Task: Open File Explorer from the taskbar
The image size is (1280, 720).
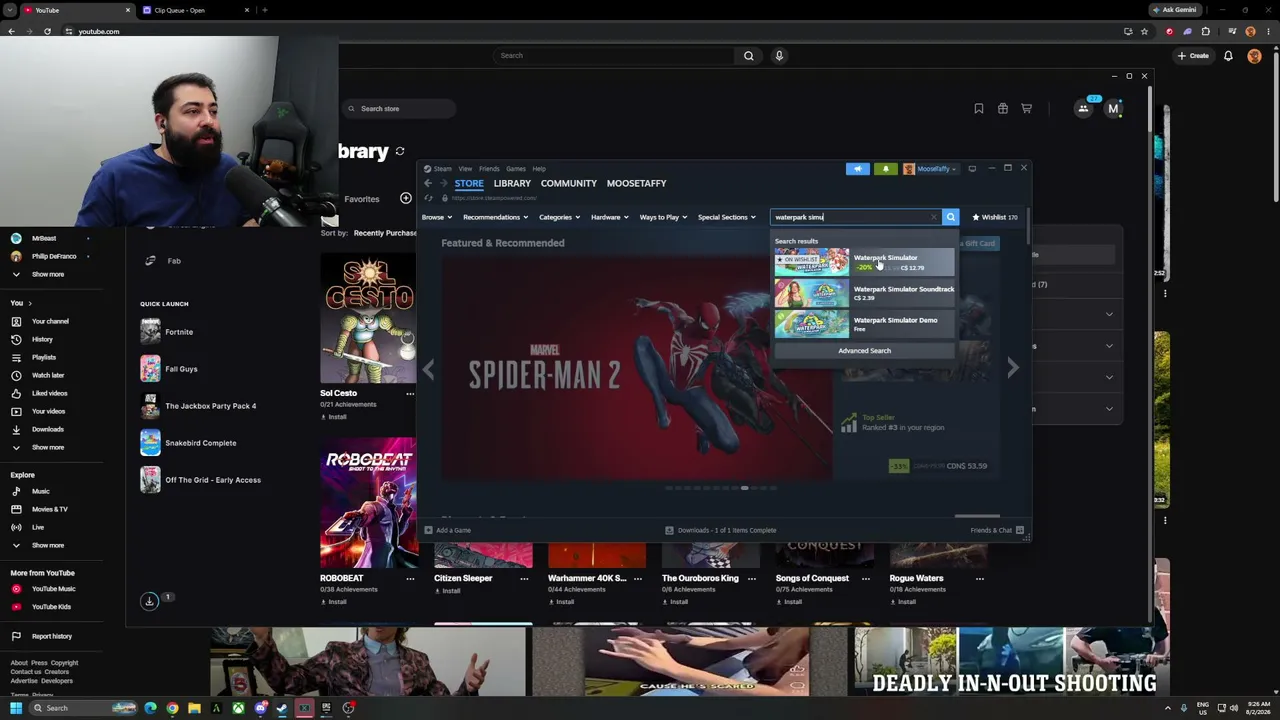Action: pos(194,708)
